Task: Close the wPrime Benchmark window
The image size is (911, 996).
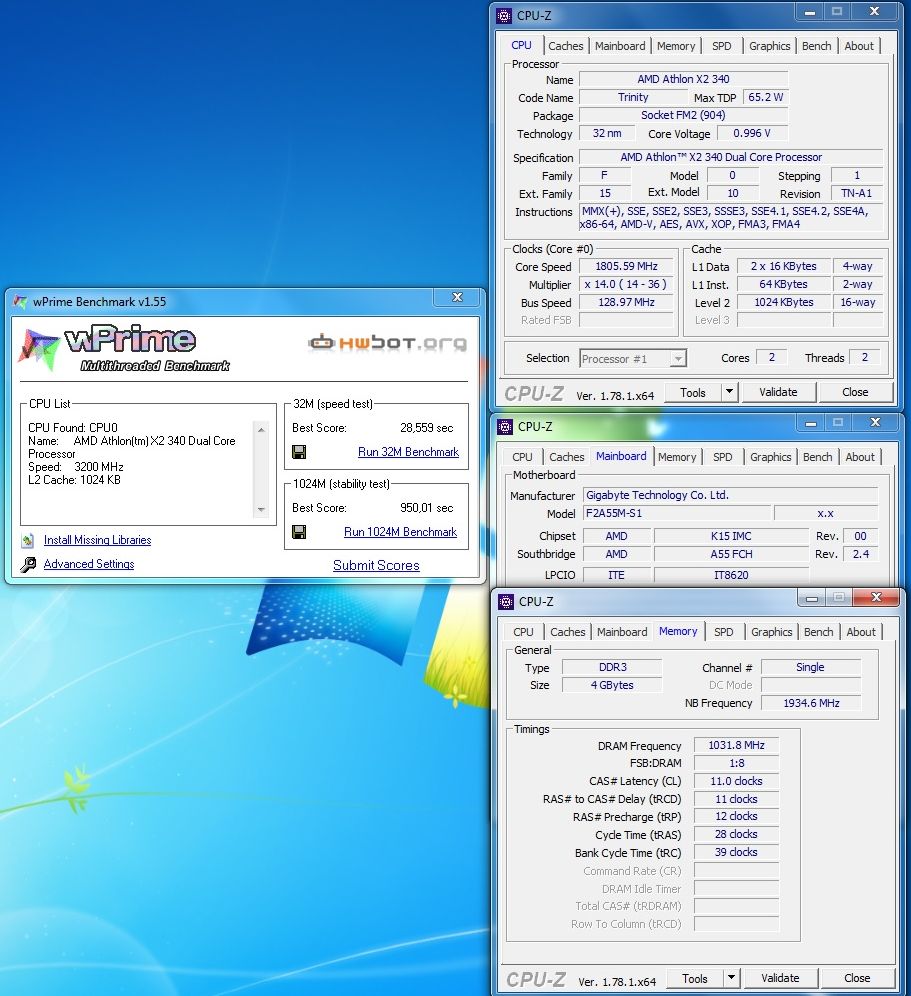Action: click(457, 297)
